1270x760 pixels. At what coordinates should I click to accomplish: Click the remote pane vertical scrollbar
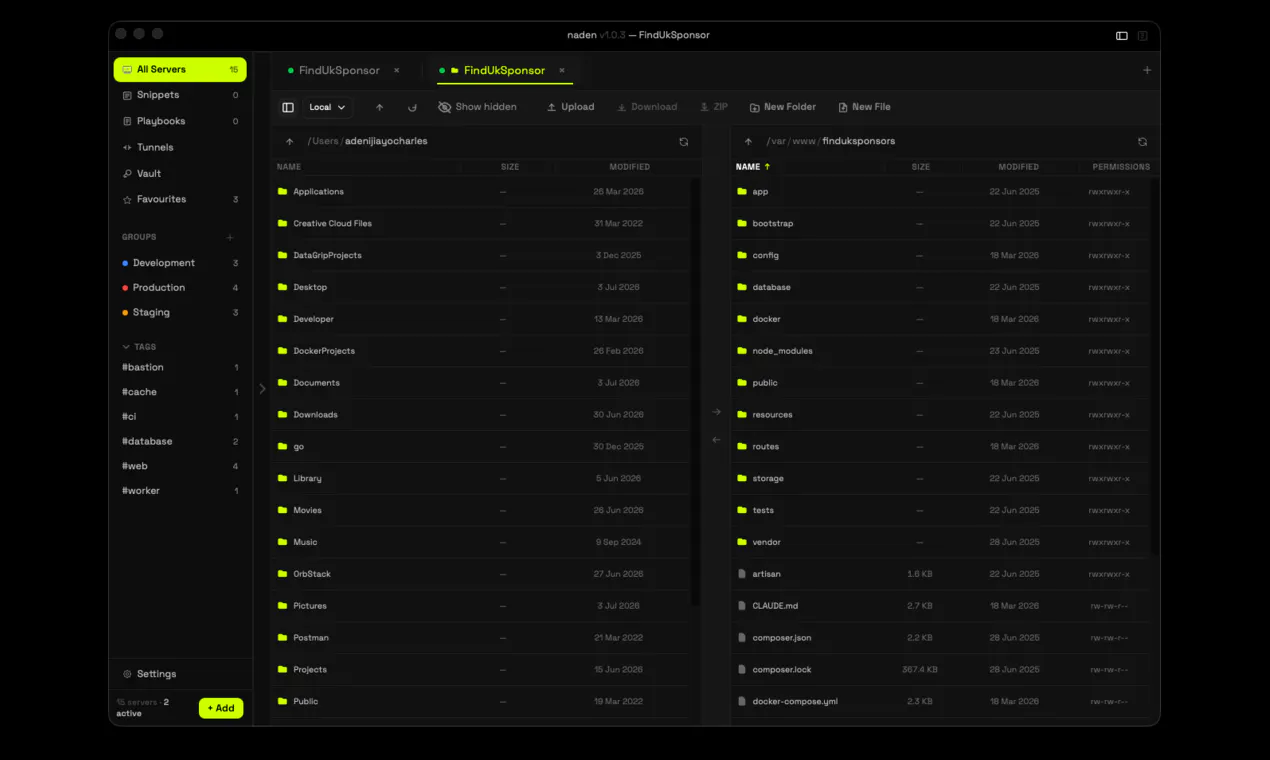[x=1155, y=367]
